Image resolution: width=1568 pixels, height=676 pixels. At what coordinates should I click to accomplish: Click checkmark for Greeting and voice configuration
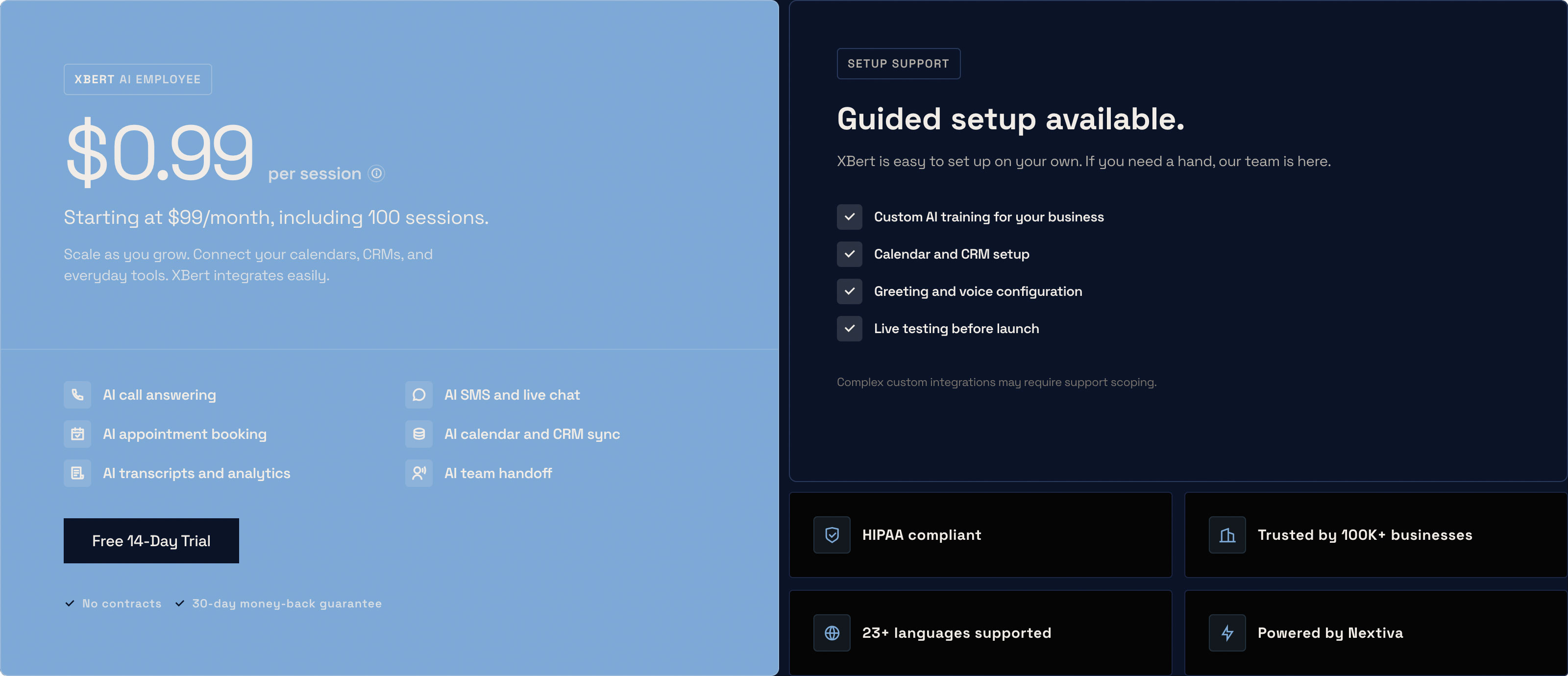pos(850,291)
